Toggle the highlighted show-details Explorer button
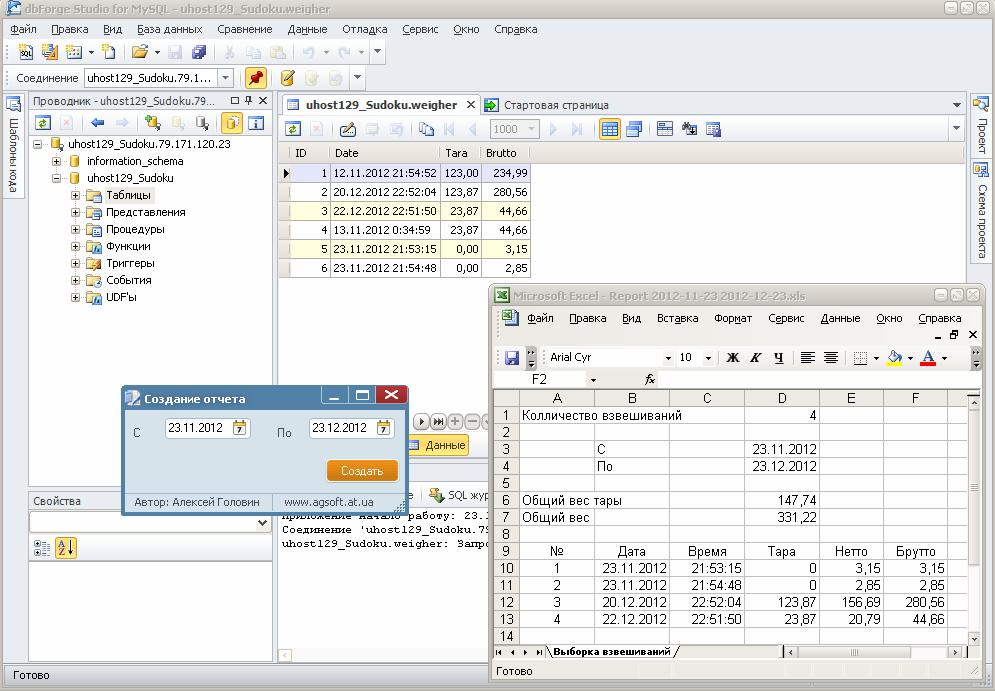Image resolution: width=995 pixels, height=691 pixels. pos(232,123)
